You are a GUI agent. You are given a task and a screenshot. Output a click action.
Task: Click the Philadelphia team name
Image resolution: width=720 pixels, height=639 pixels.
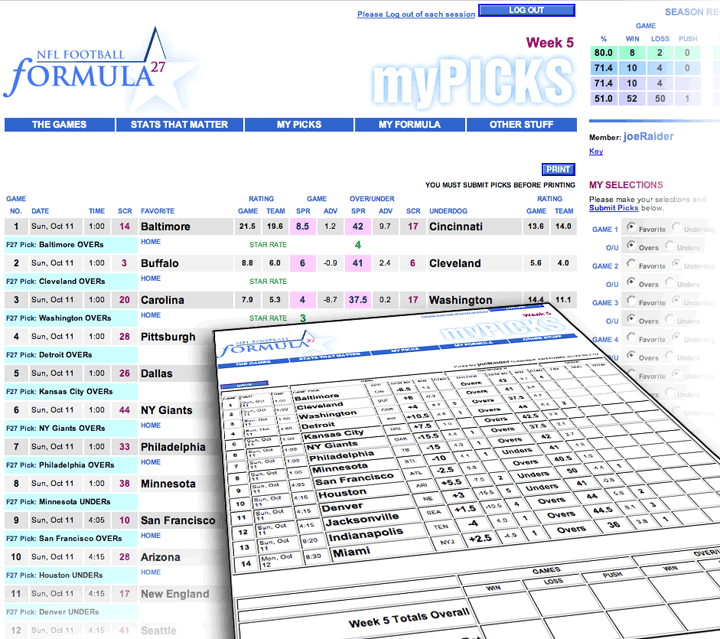(x=173, y=447)
